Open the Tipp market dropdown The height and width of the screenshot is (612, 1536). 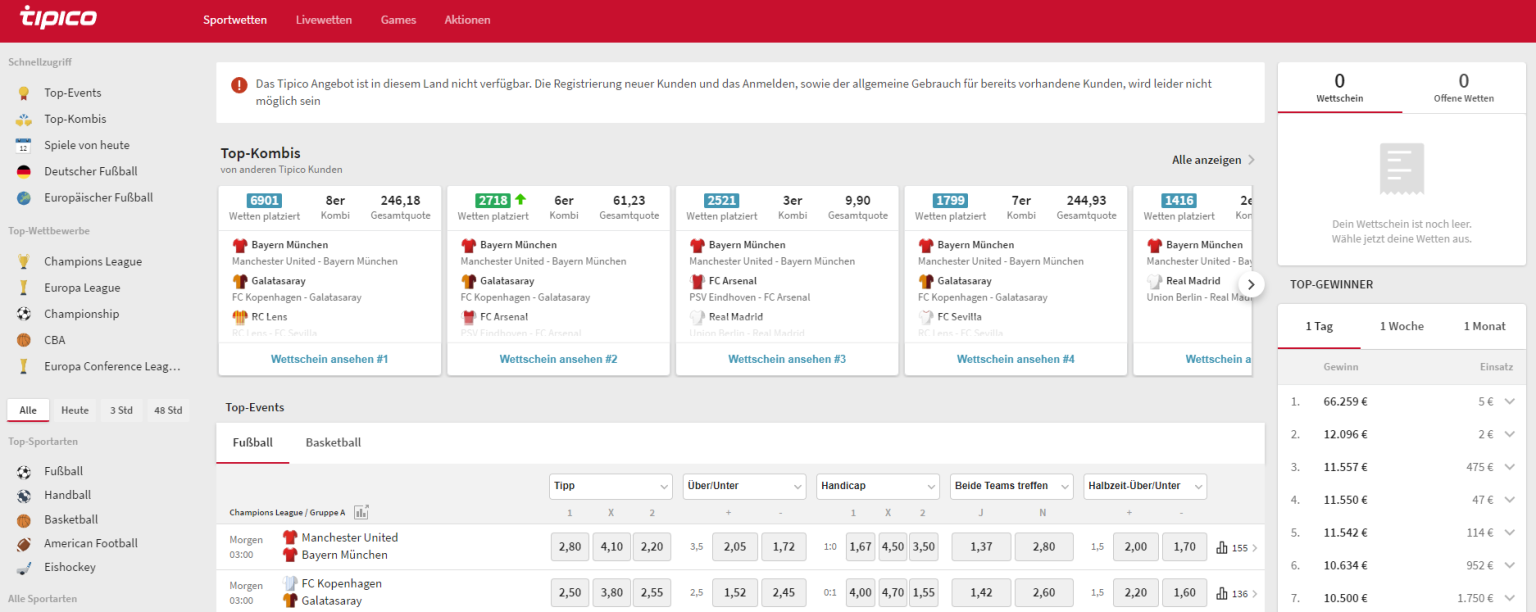tap(610, 486)
